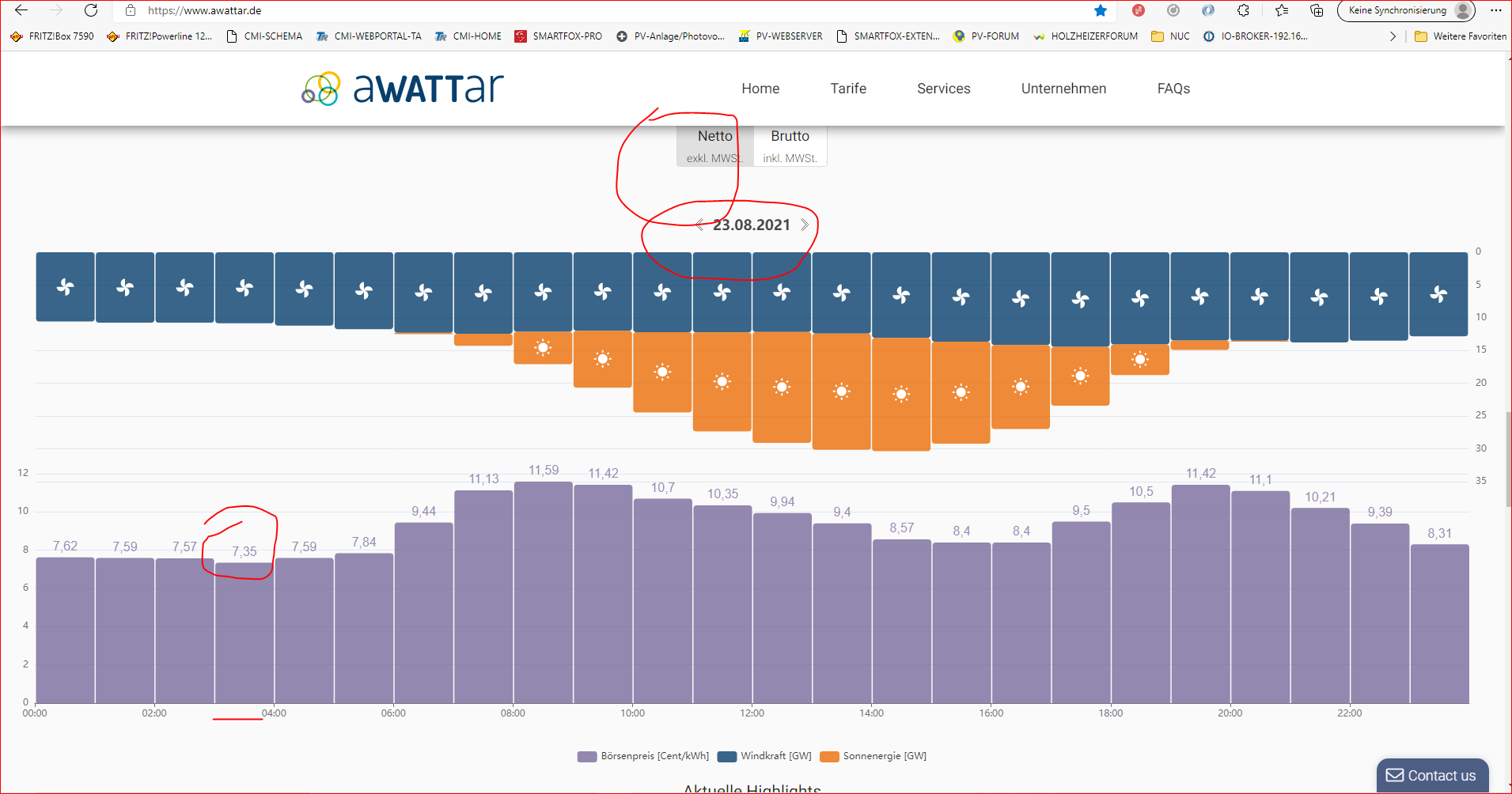Click the 12:00 axis label

click(752, 713)
